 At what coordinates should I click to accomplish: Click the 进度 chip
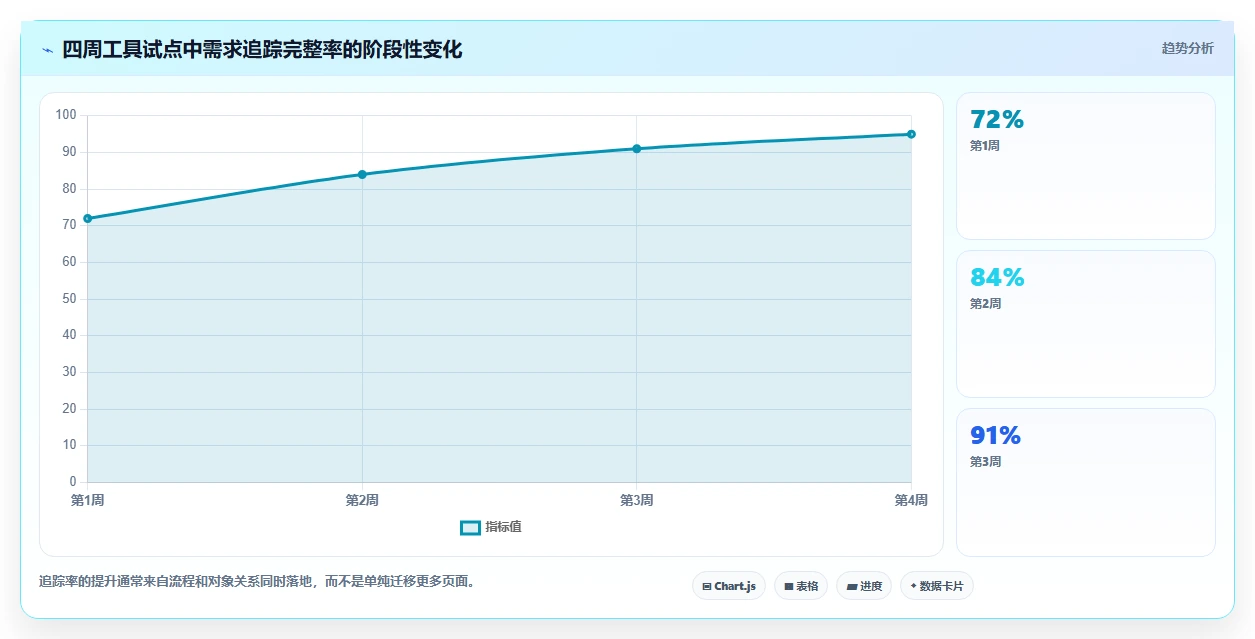864,586
